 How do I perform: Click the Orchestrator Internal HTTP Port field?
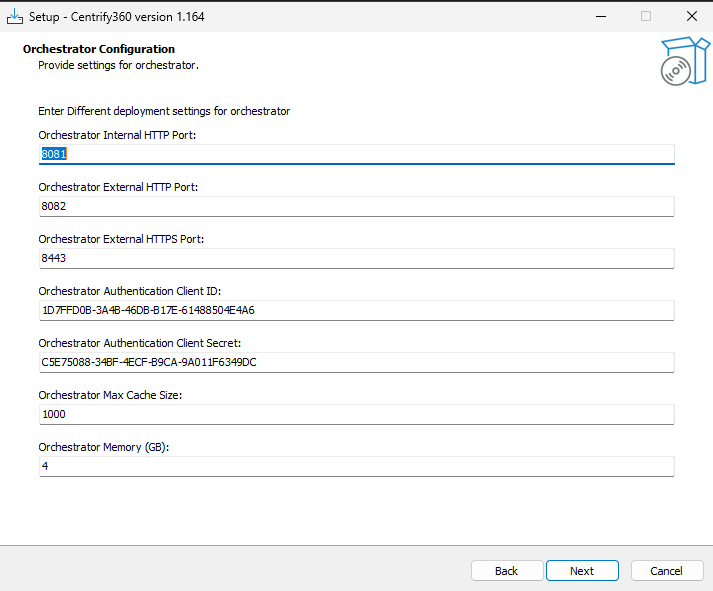356,154
